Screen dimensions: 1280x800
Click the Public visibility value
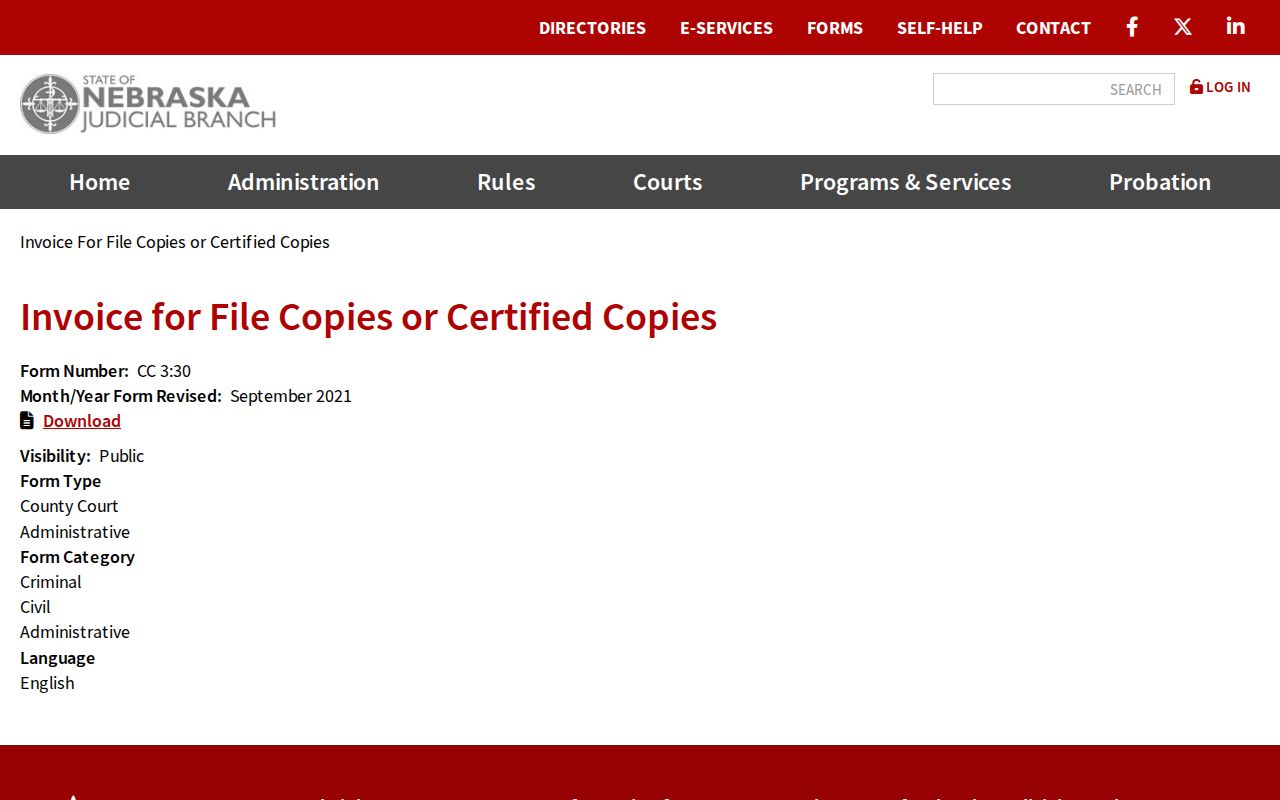122,456
